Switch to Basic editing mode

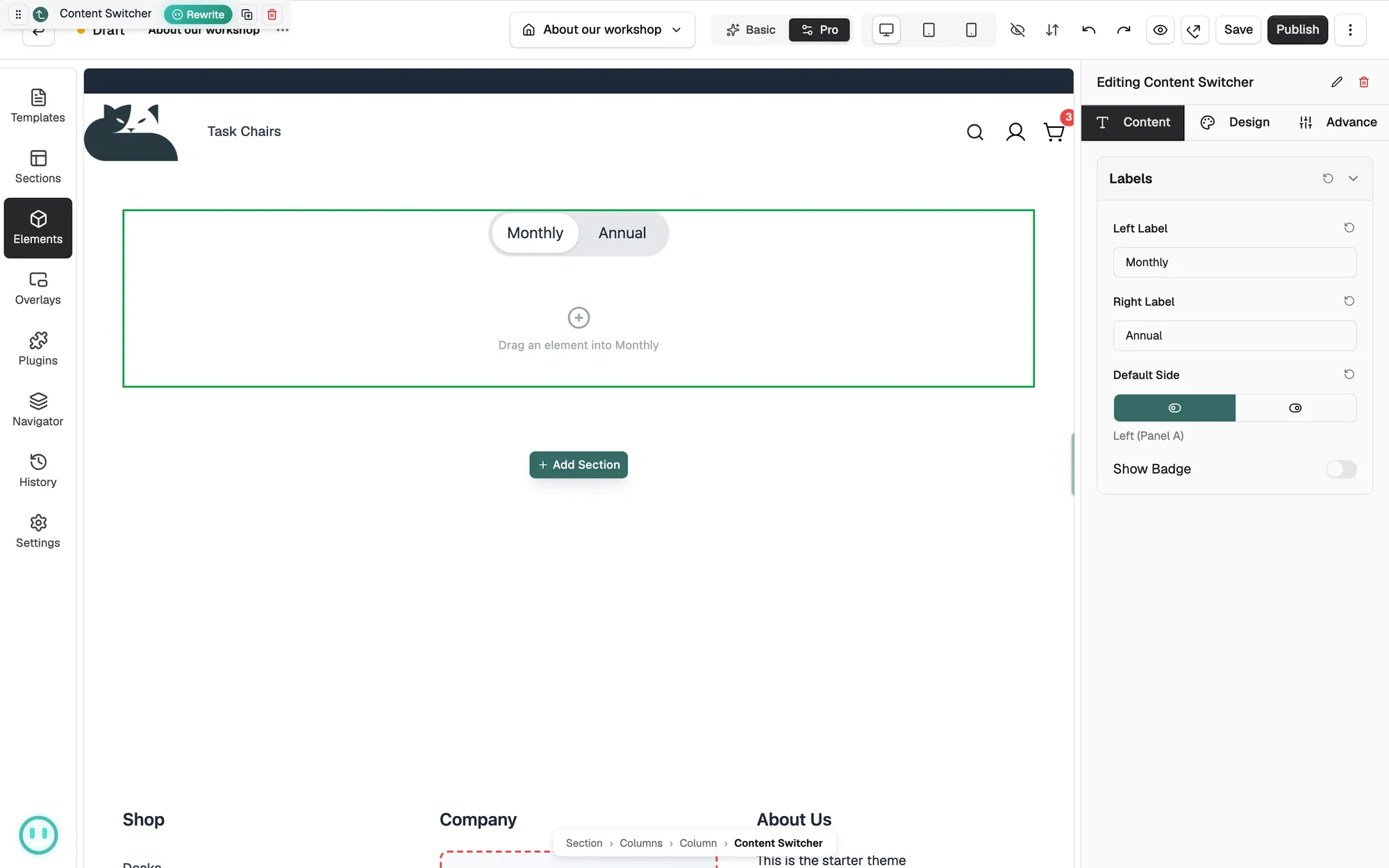(x=751, y=30)
